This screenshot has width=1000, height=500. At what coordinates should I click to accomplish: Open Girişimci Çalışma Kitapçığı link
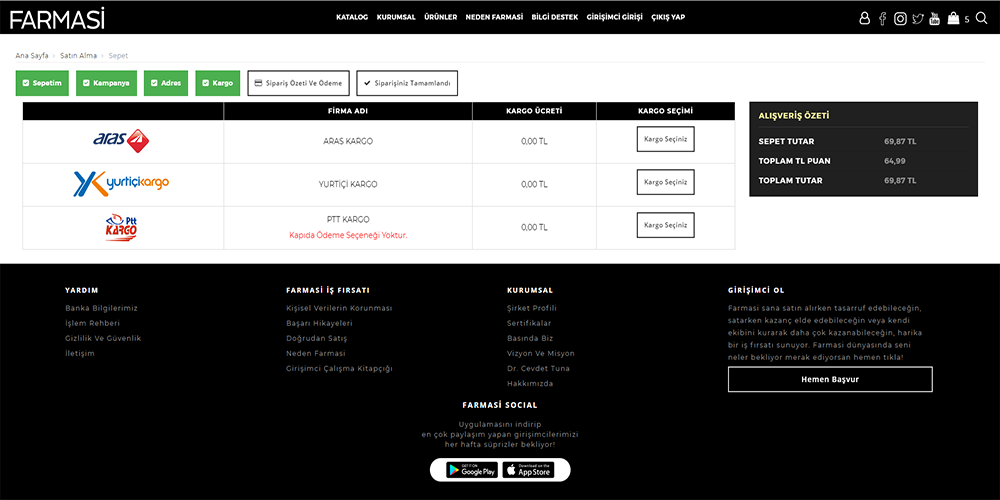click(339, 369)
